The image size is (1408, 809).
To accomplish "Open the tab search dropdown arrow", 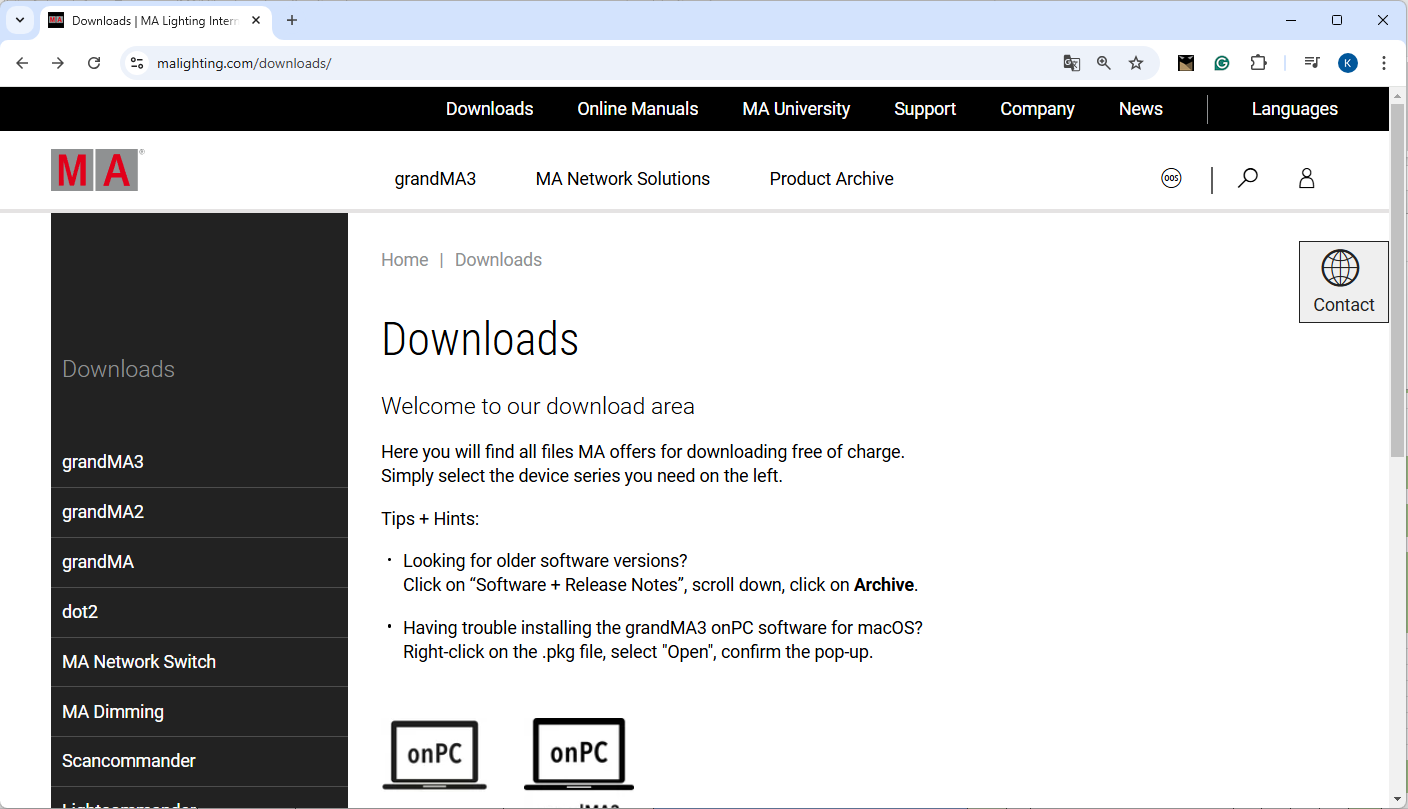I will [x=20, y=20].
